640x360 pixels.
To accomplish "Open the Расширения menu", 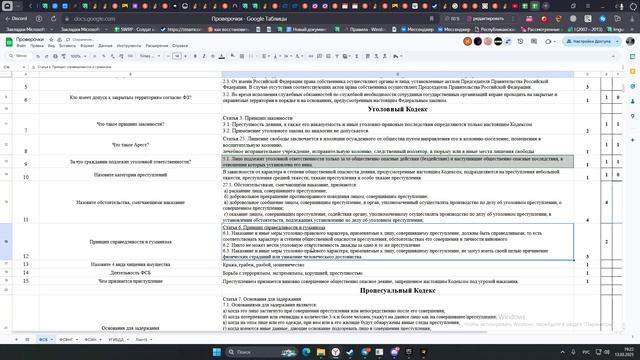I will pyautogui.click(x=157, y=46).
